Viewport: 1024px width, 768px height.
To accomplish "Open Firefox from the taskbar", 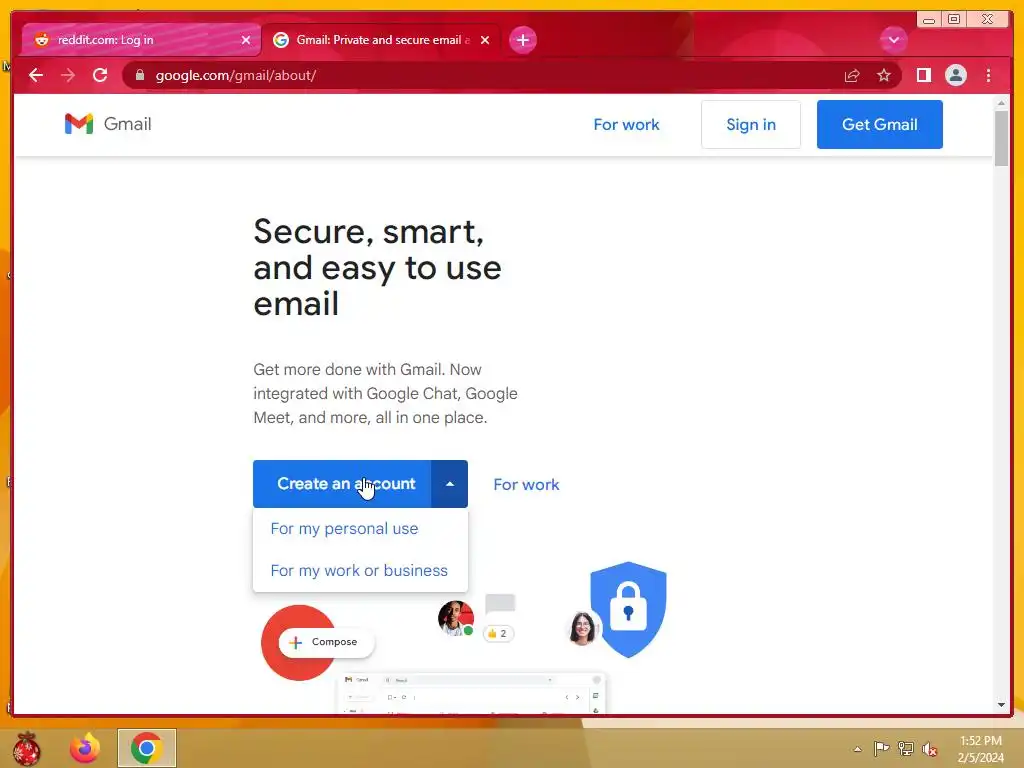I will tap(85, 748).
